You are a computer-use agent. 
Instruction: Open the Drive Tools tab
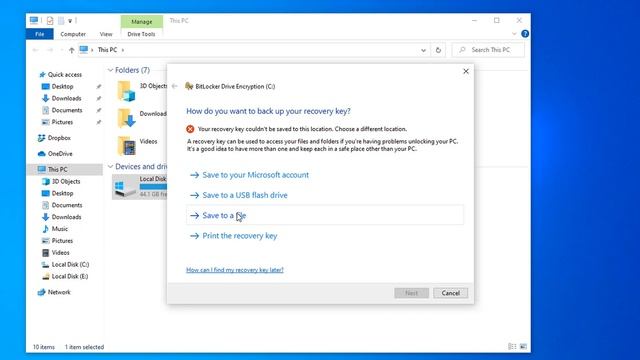click(141, 34)
